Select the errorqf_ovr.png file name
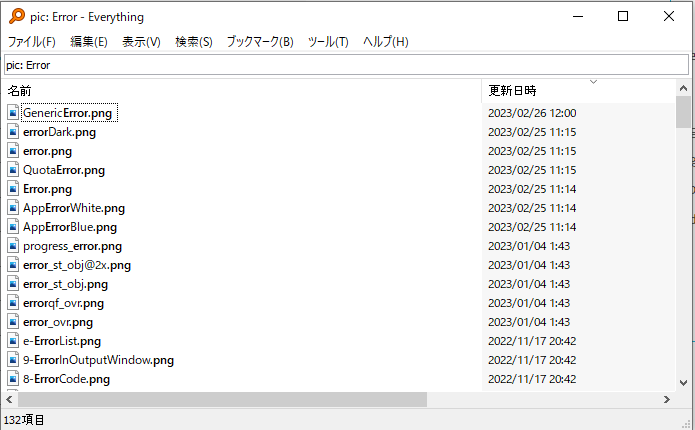The image size is (695, 430). (63, 303)
